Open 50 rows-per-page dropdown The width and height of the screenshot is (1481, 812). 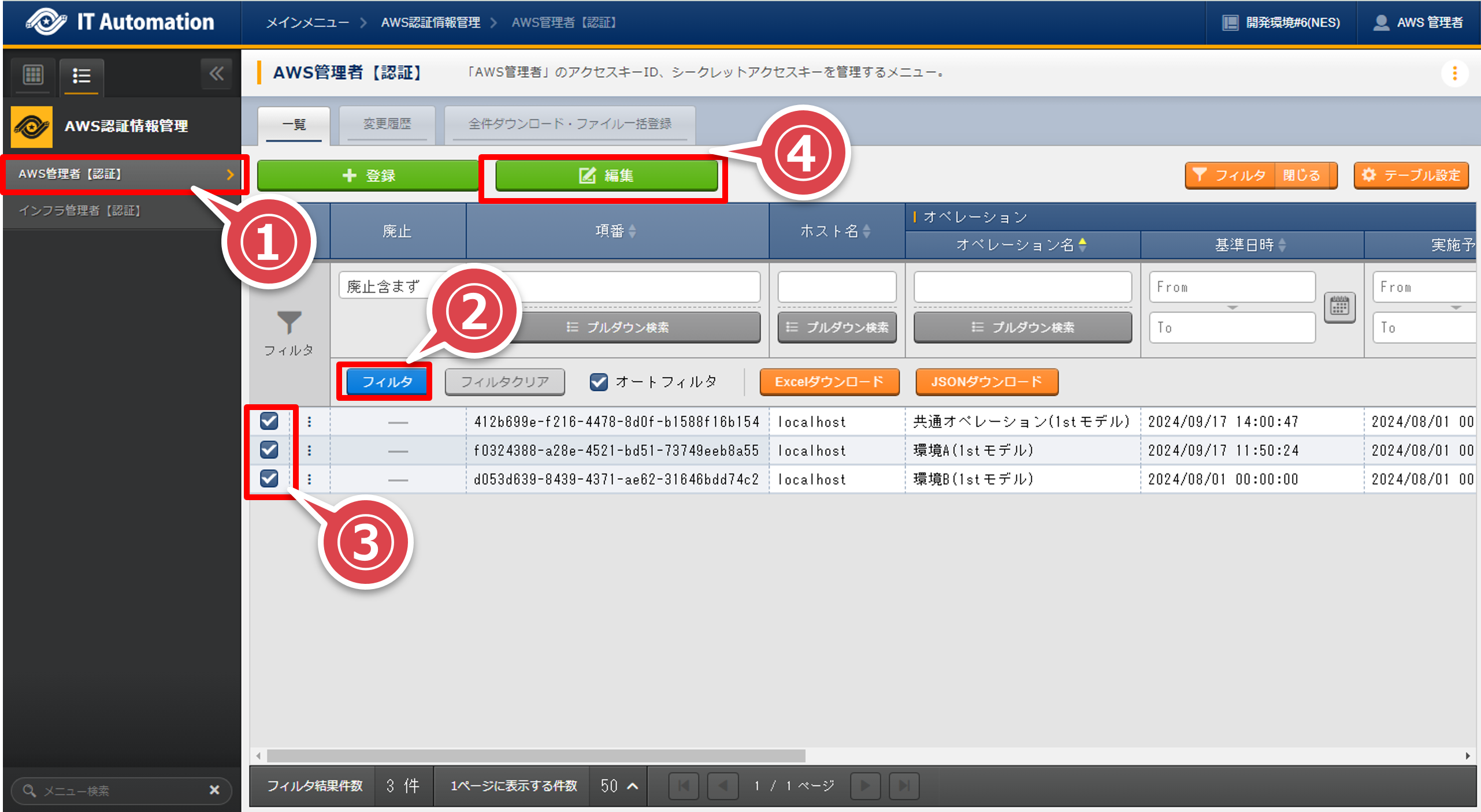(618, 785)
